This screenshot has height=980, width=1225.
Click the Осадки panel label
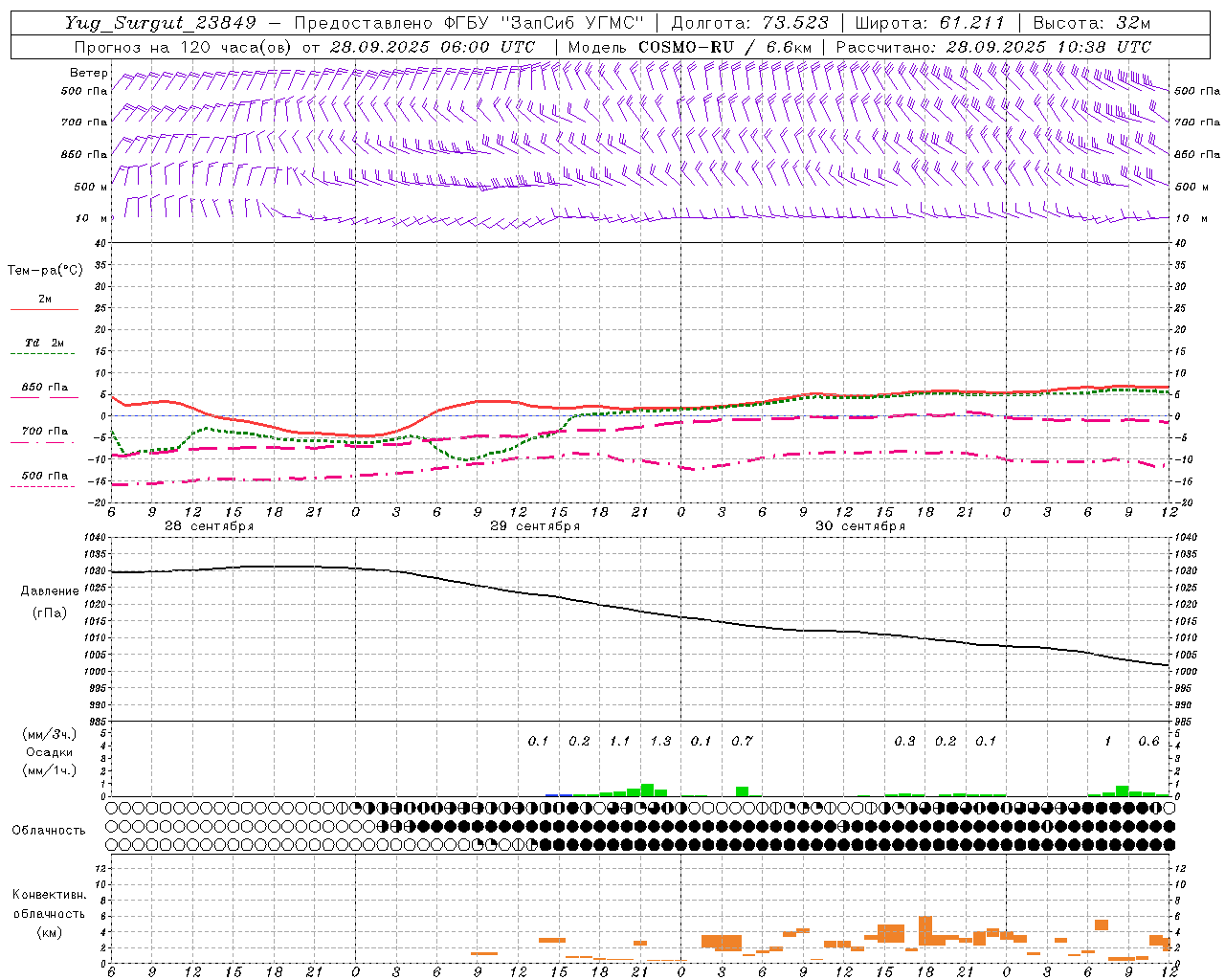point(49,752)
